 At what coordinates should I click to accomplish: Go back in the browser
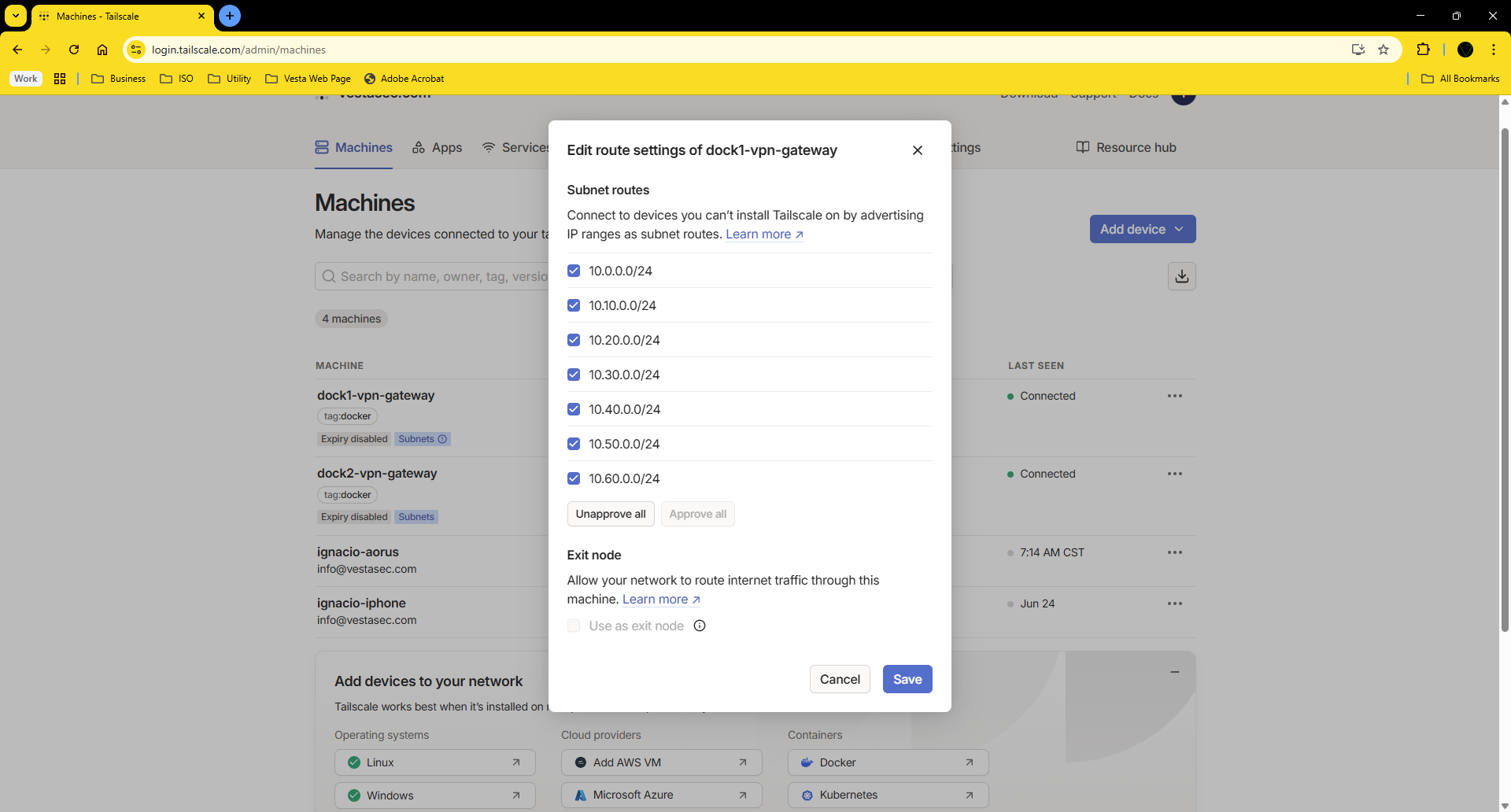17,50
